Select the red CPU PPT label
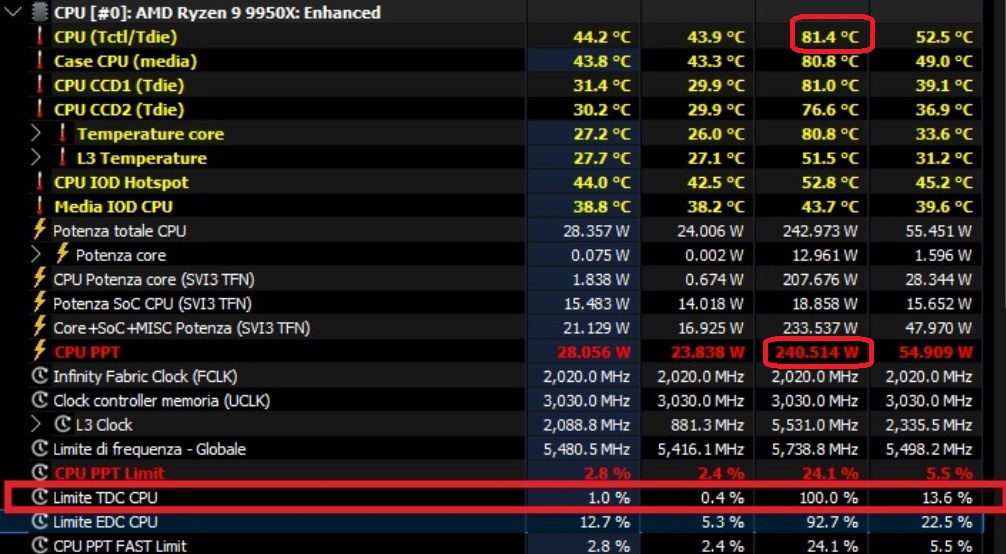1006x554 pixels. 87,352
